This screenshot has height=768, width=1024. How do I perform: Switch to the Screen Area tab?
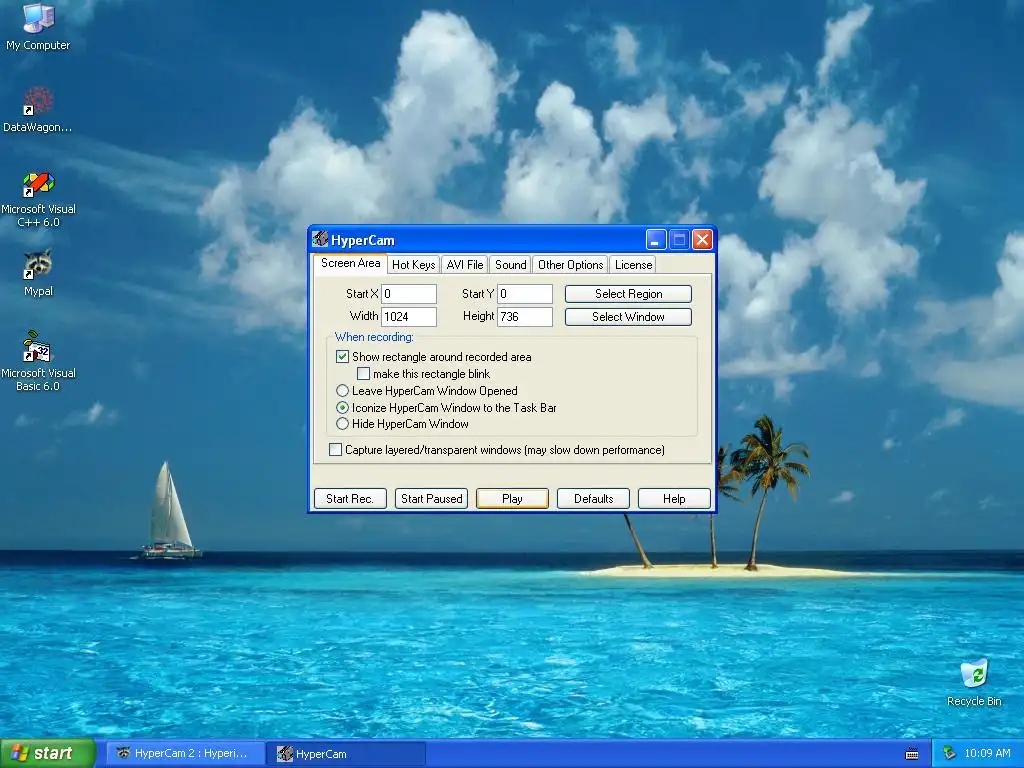click(x=350, y=263)
